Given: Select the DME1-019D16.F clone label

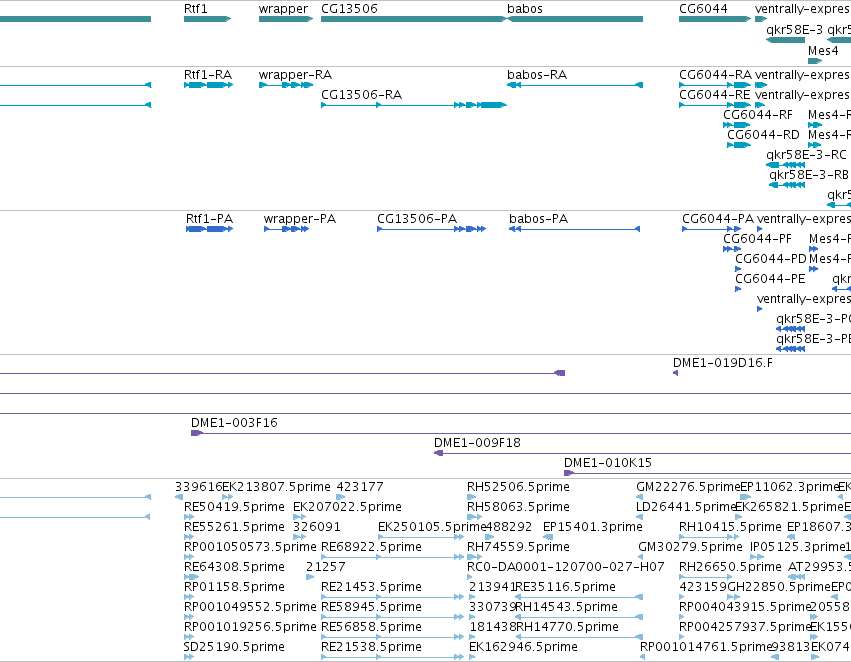Looking at the screenshot, I should point(723,364).
